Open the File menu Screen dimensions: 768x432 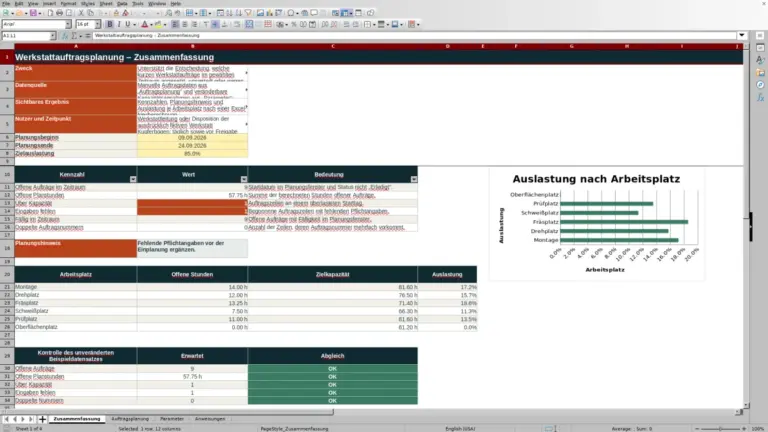pyautogui.click(x=6, y=3)
